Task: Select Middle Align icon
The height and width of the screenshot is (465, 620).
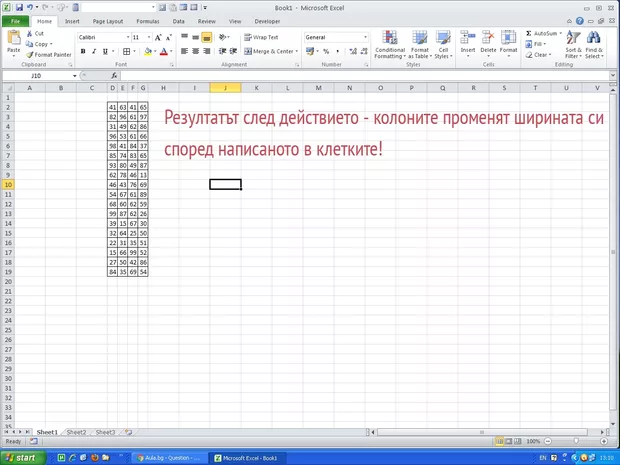Action: coord(195,37)
